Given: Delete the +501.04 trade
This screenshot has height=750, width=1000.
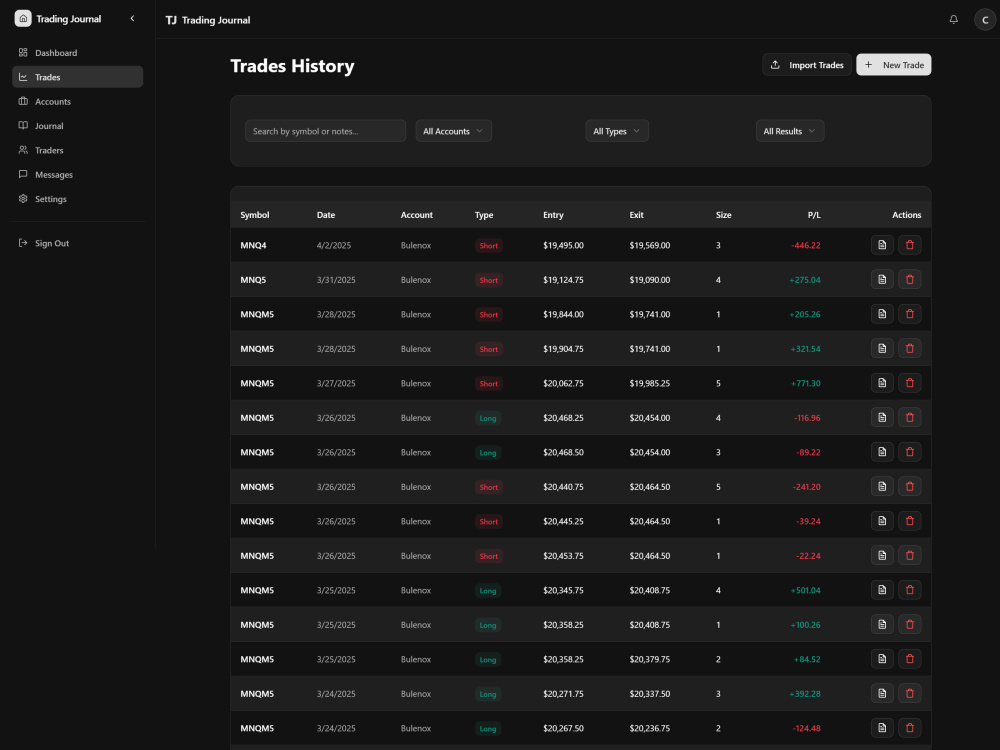Looking at the screenshot, I should coord(909,590).
